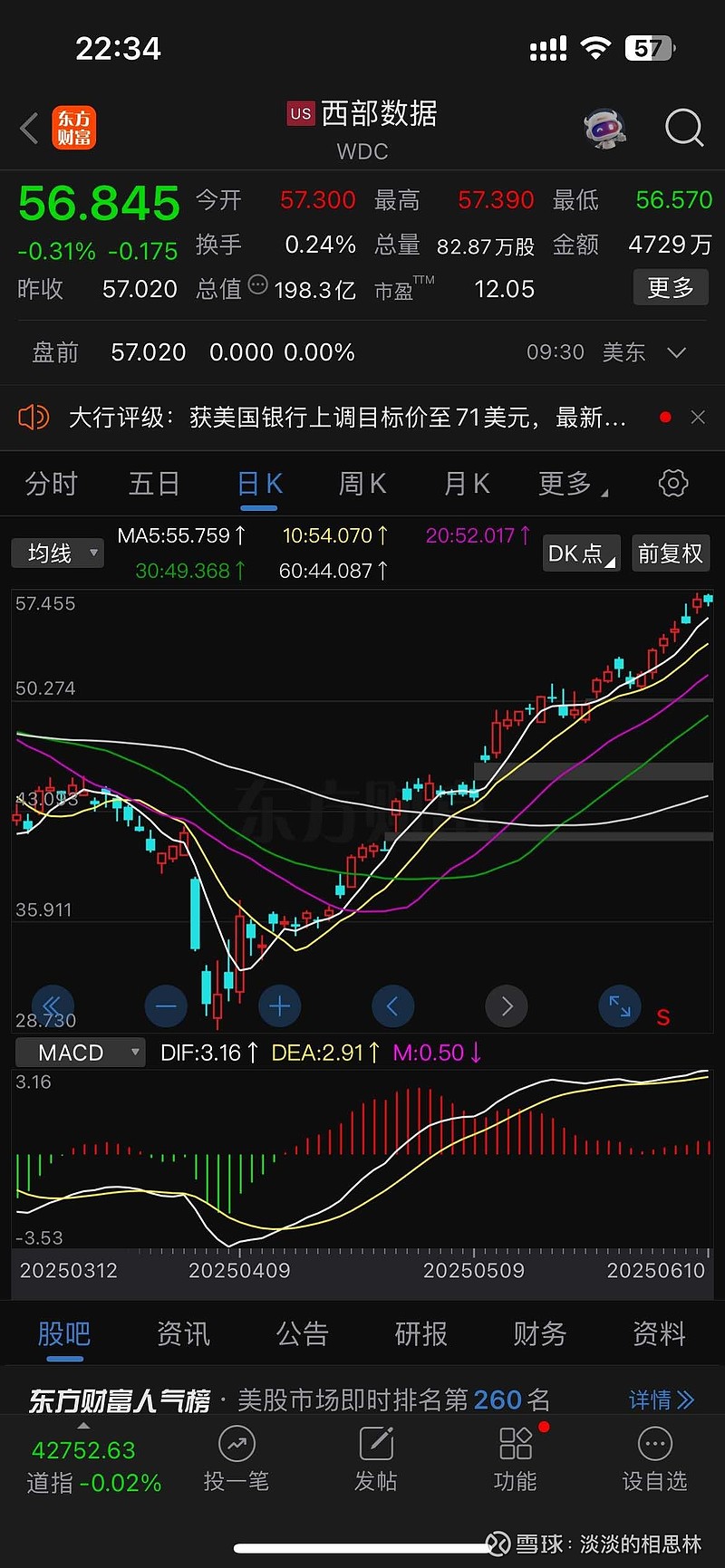Open the 东方财富 app logo
The width and height of the screenshot is (725, 1568).
(x=74, y=128)
